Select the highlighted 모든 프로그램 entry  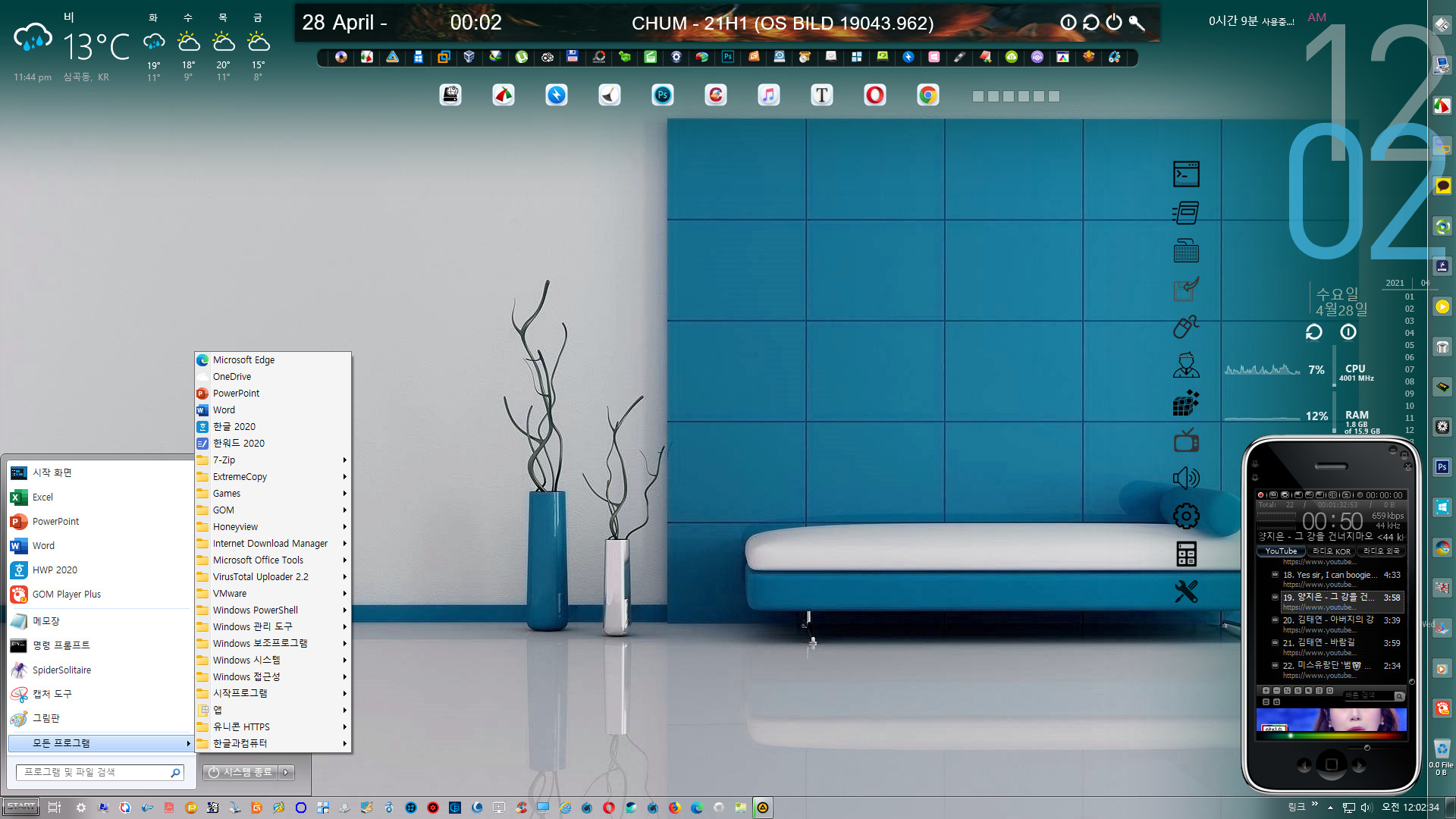click(100, 743)
